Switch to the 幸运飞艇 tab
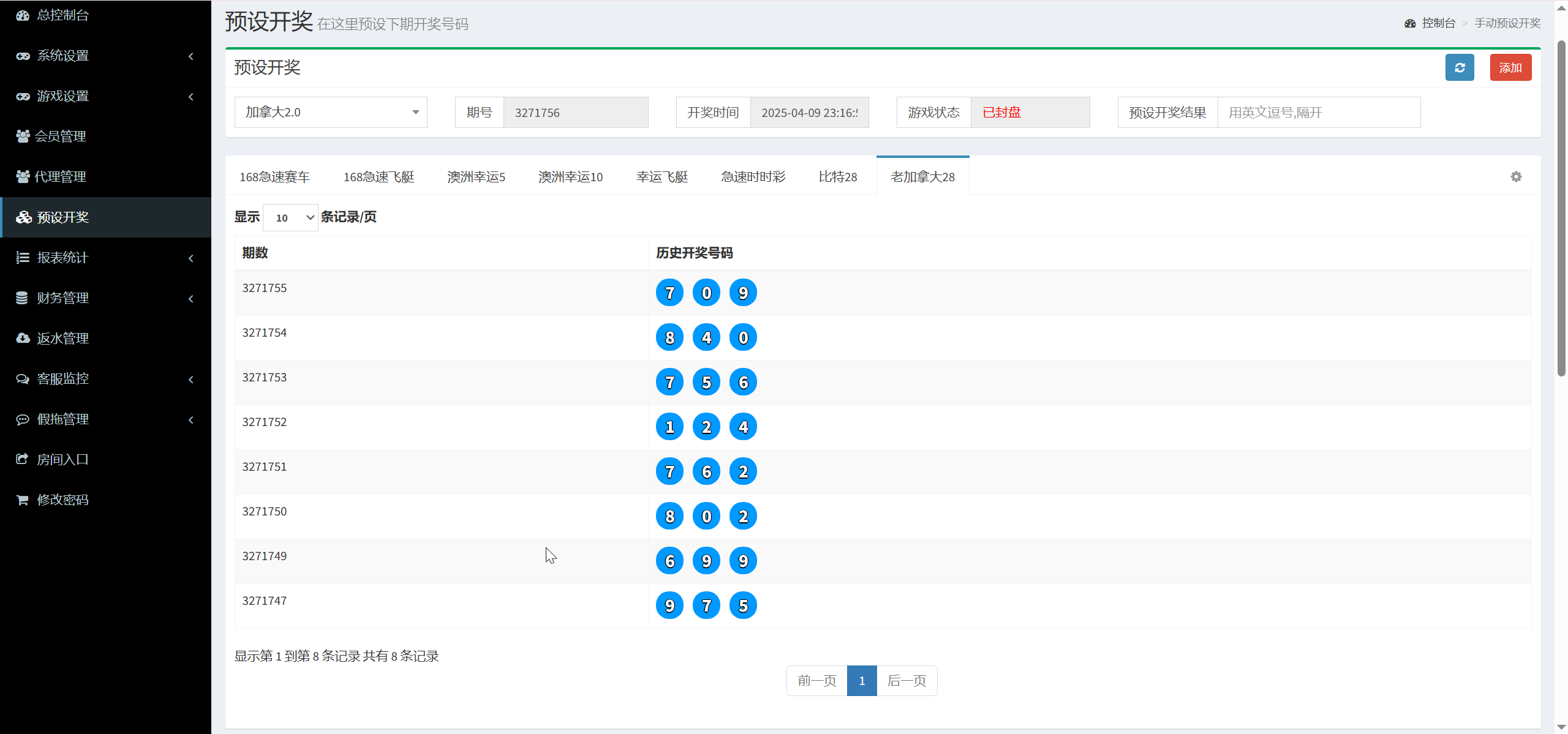This screenshot has height=734, width=1568. [x=662, y=176]
